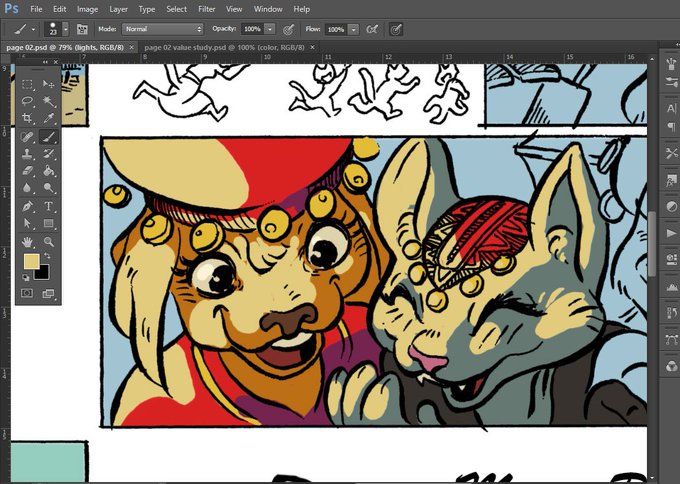Screen dimensions: 680x484
Task: Open the File menu
Action: click(36, 9)
